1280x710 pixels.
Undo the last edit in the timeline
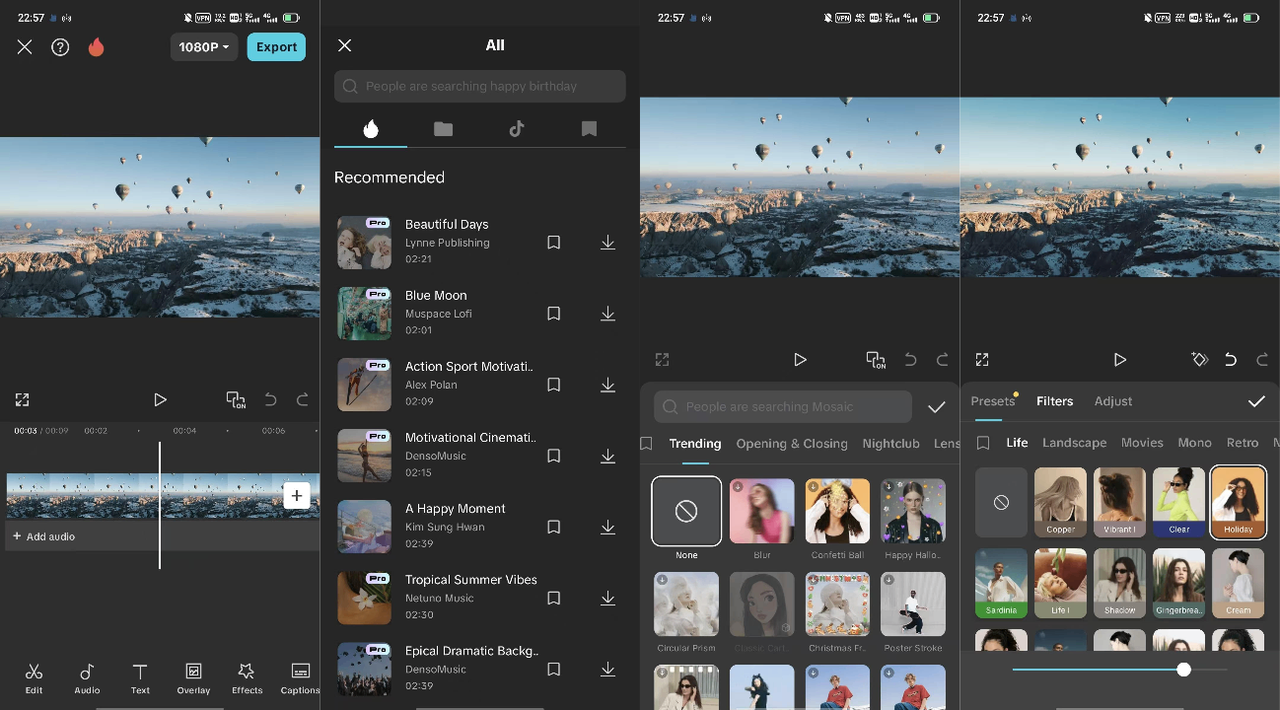270,400
